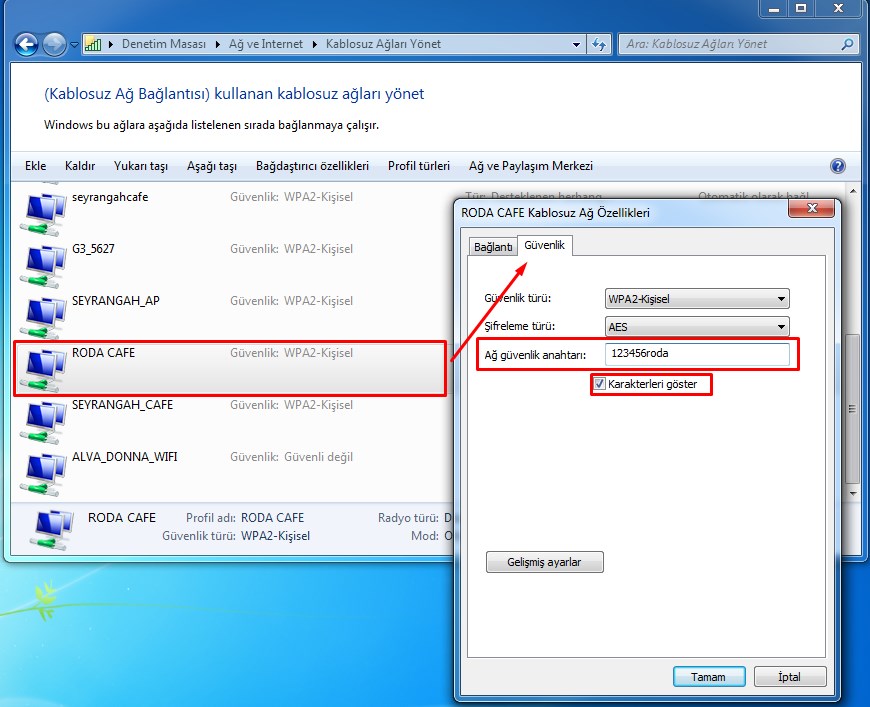
Task: Click Ekle in the toolbar
Action: [36, 166]
